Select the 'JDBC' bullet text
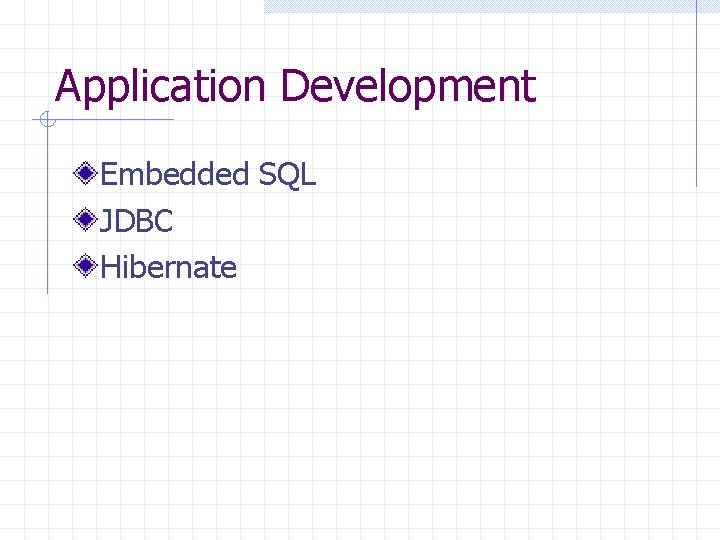The height and width of the screenshot is (540, 720). [x=136, y=220]
